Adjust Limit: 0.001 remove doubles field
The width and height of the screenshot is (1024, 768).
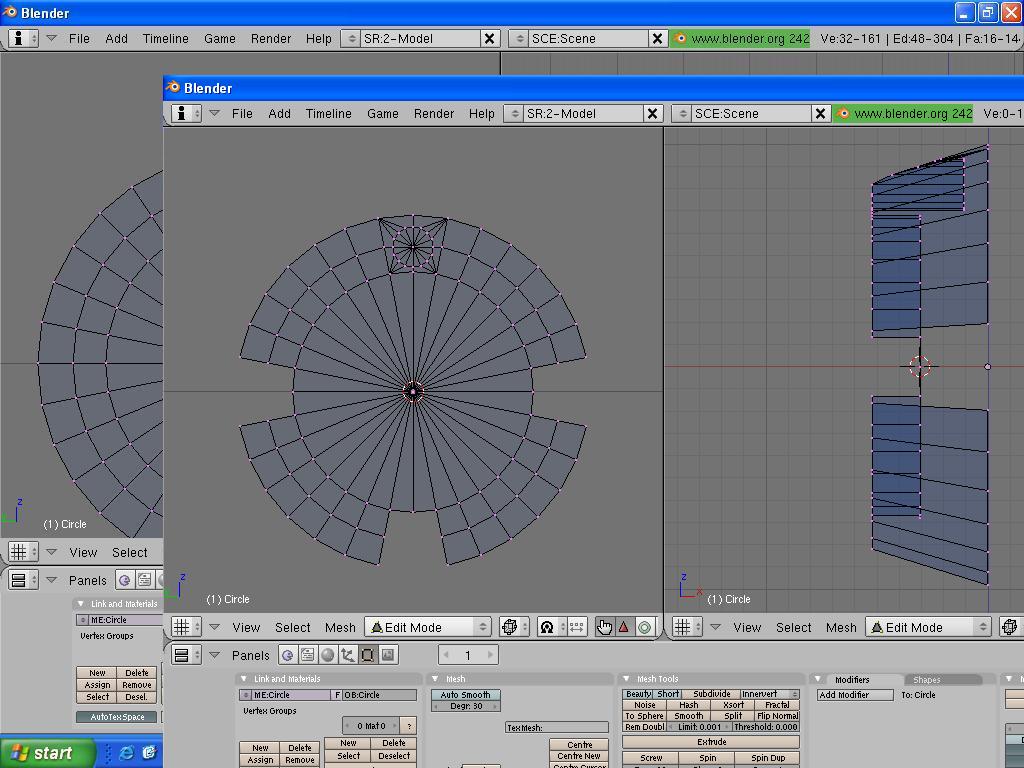699,727
